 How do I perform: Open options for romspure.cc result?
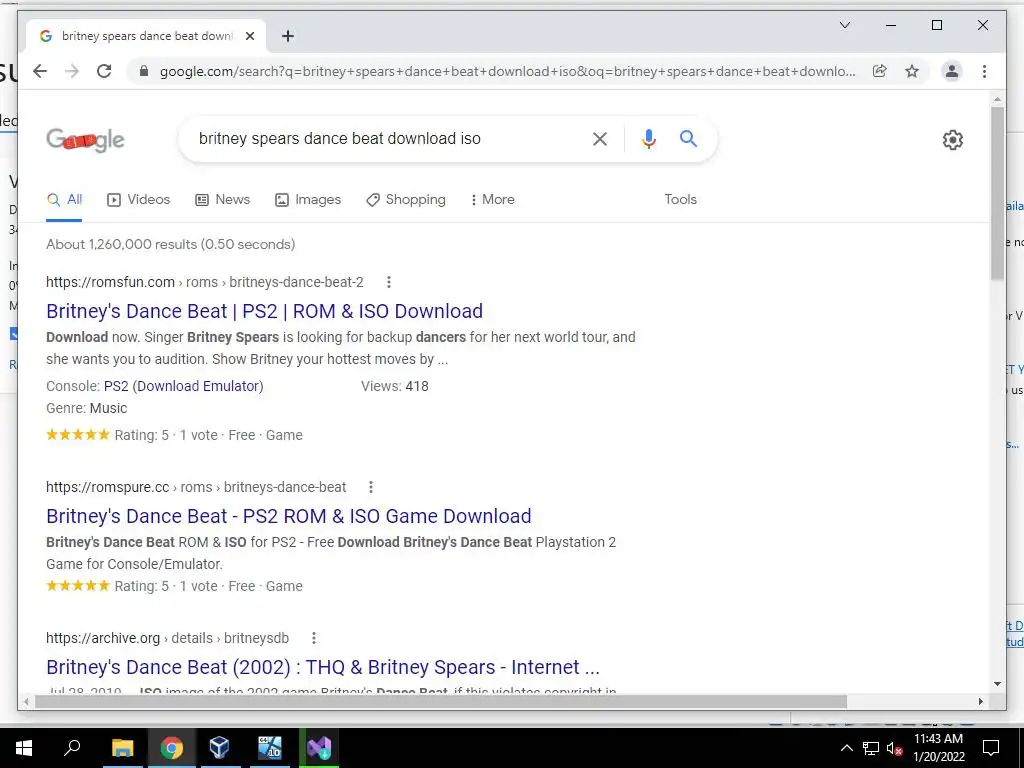click(371, 487)
